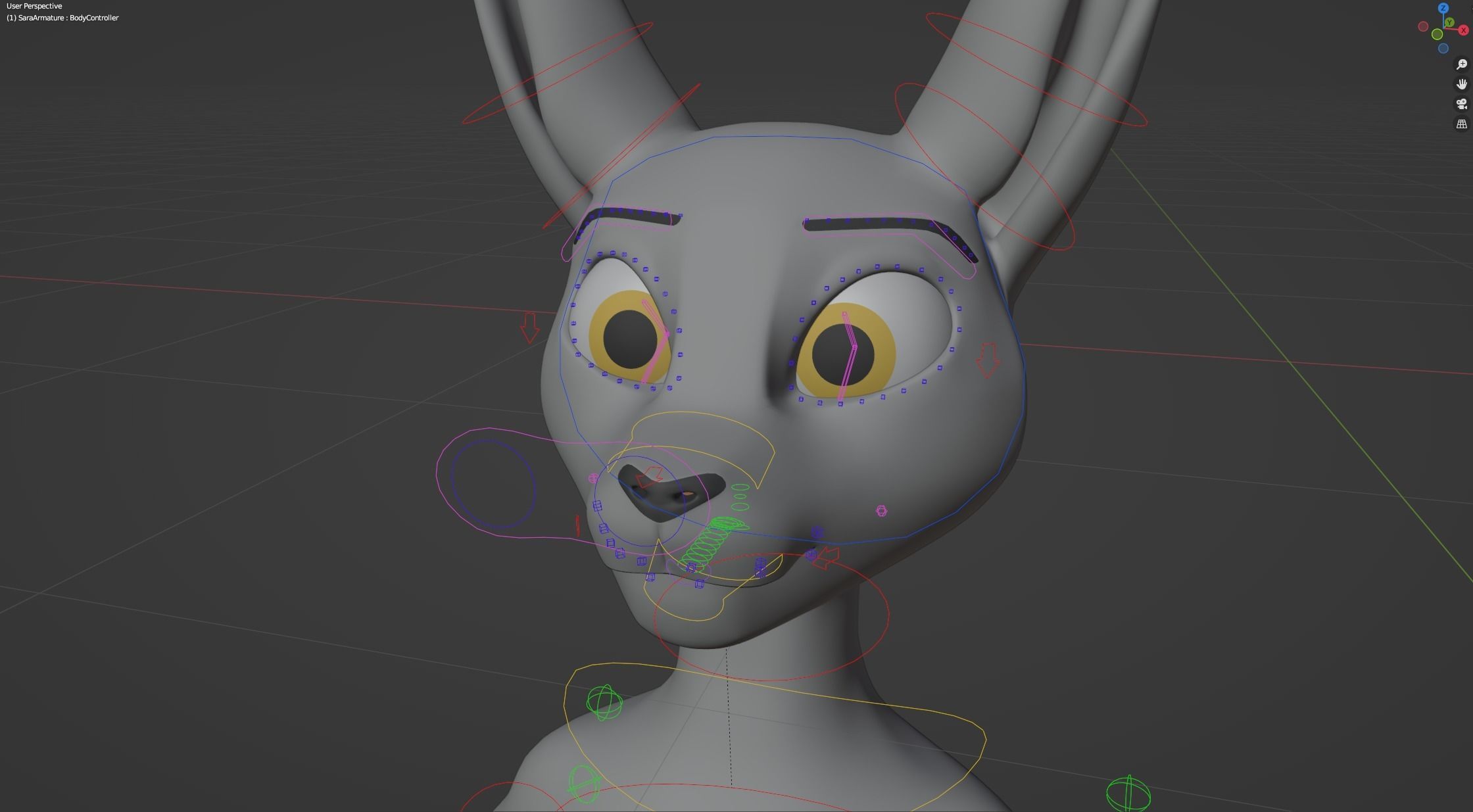Select the blue circle controller inside the pink outline
The image size is (1473, 812).
point(493,484)
